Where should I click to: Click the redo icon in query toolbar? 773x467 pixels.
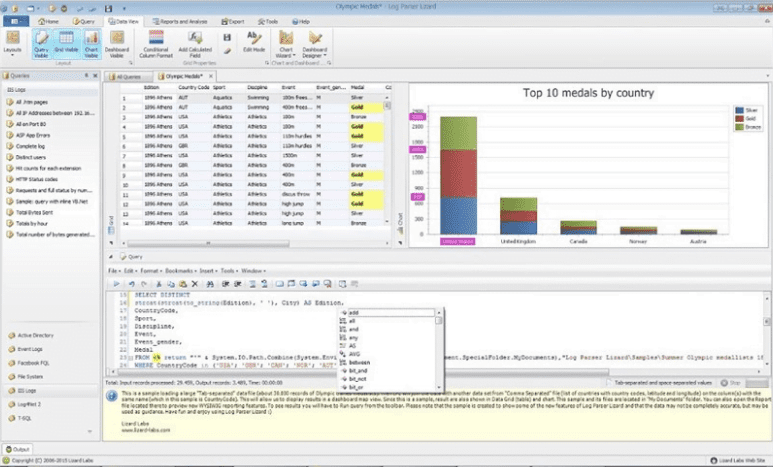click(143, 284)
